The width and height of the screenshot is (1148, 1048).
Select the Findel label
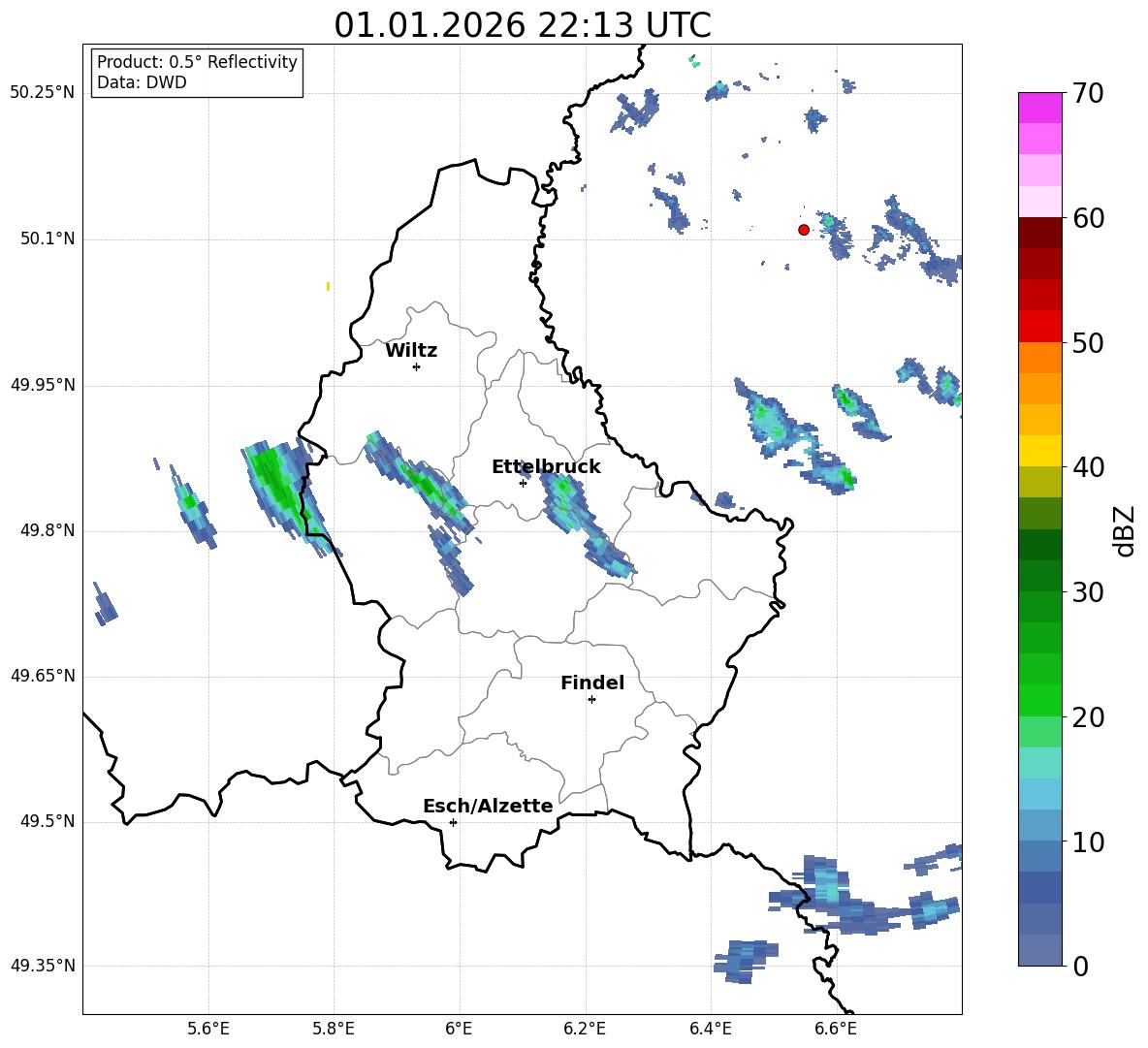tap(592, 683)
